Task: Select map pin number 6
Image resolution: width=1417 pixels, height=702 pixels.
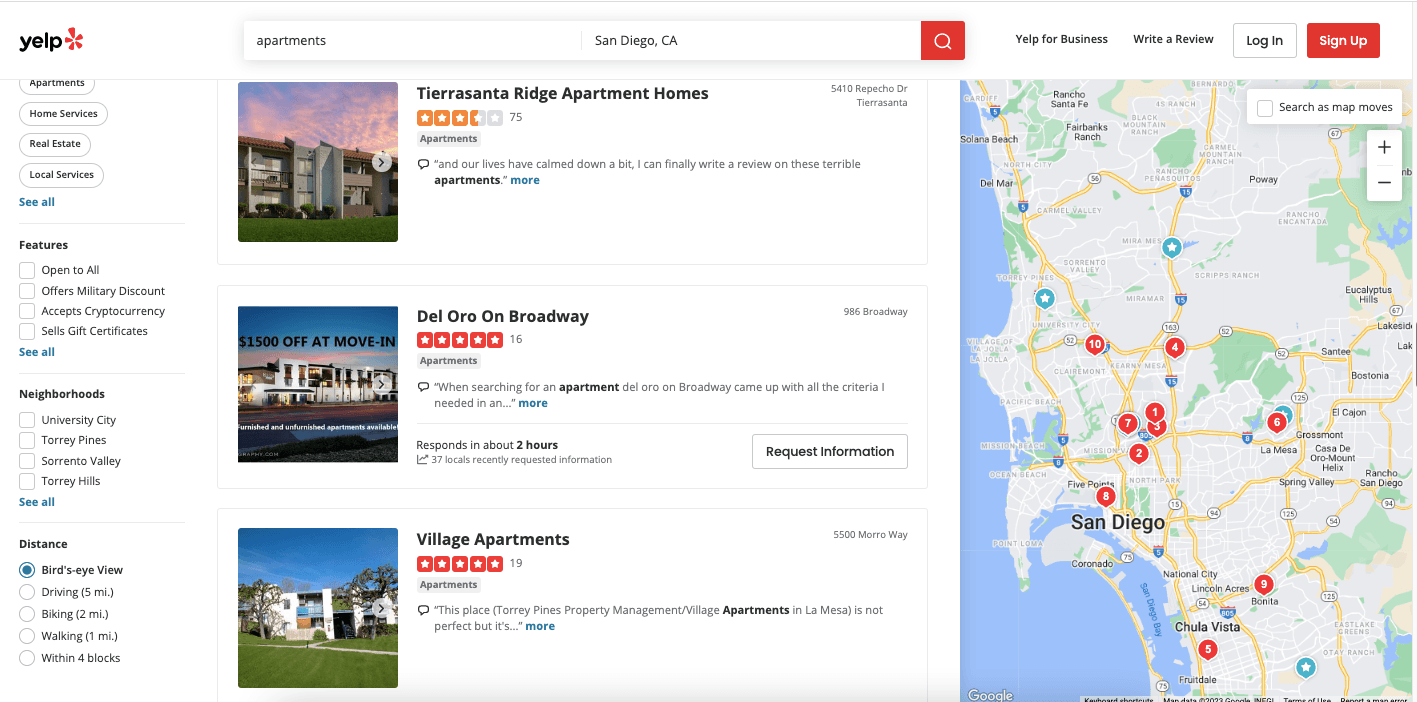Action: coord(1275,422)
